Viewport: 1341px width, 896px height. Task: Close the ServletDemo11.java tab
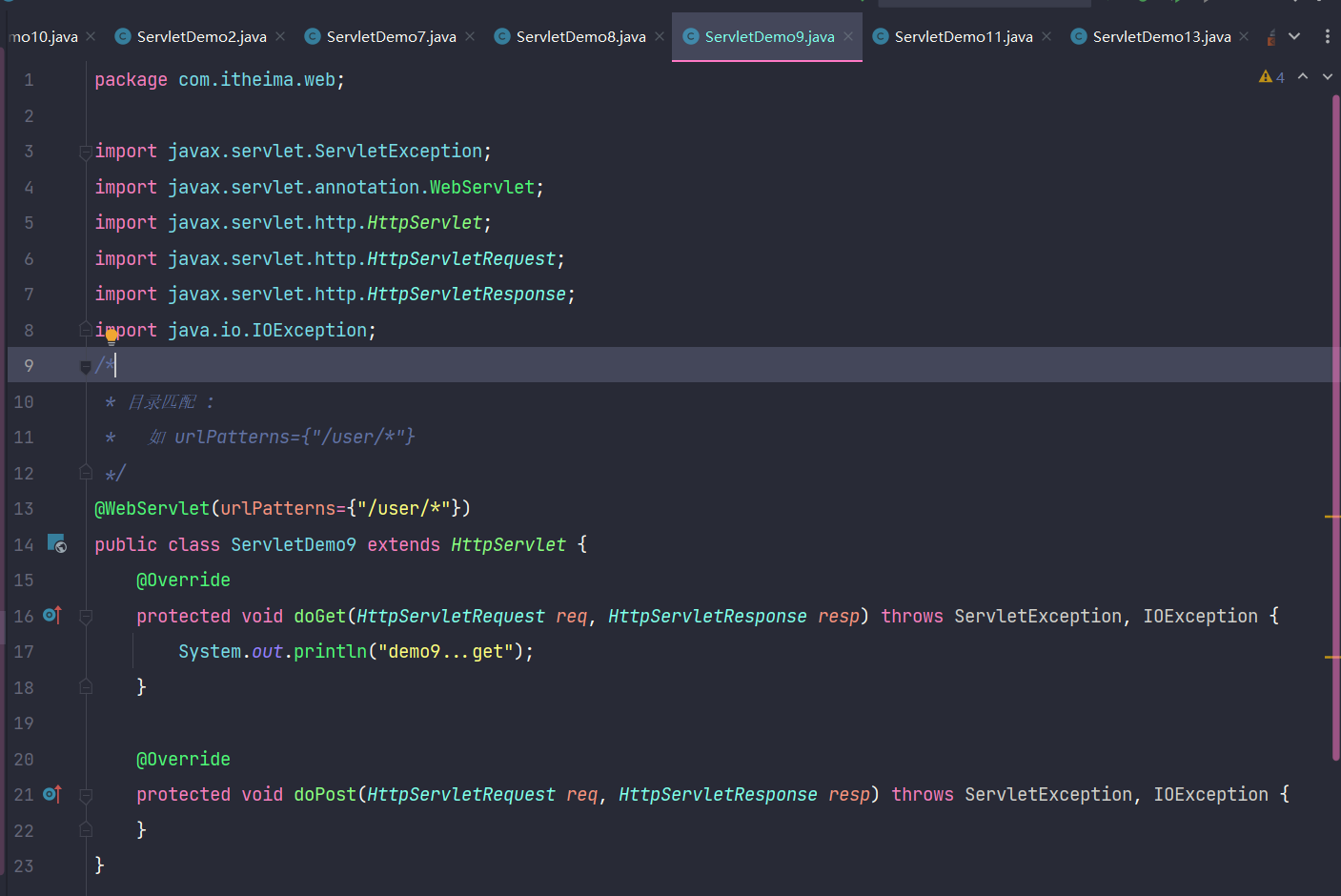pyautogui.click(x=1046, y=36)
